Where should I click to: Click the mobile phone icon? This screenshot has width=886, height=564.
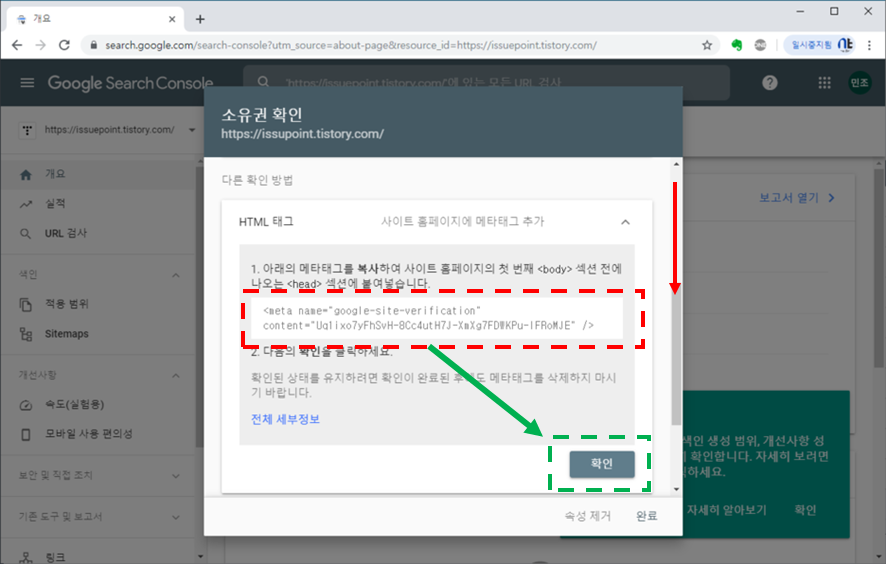tap(26, 435)
